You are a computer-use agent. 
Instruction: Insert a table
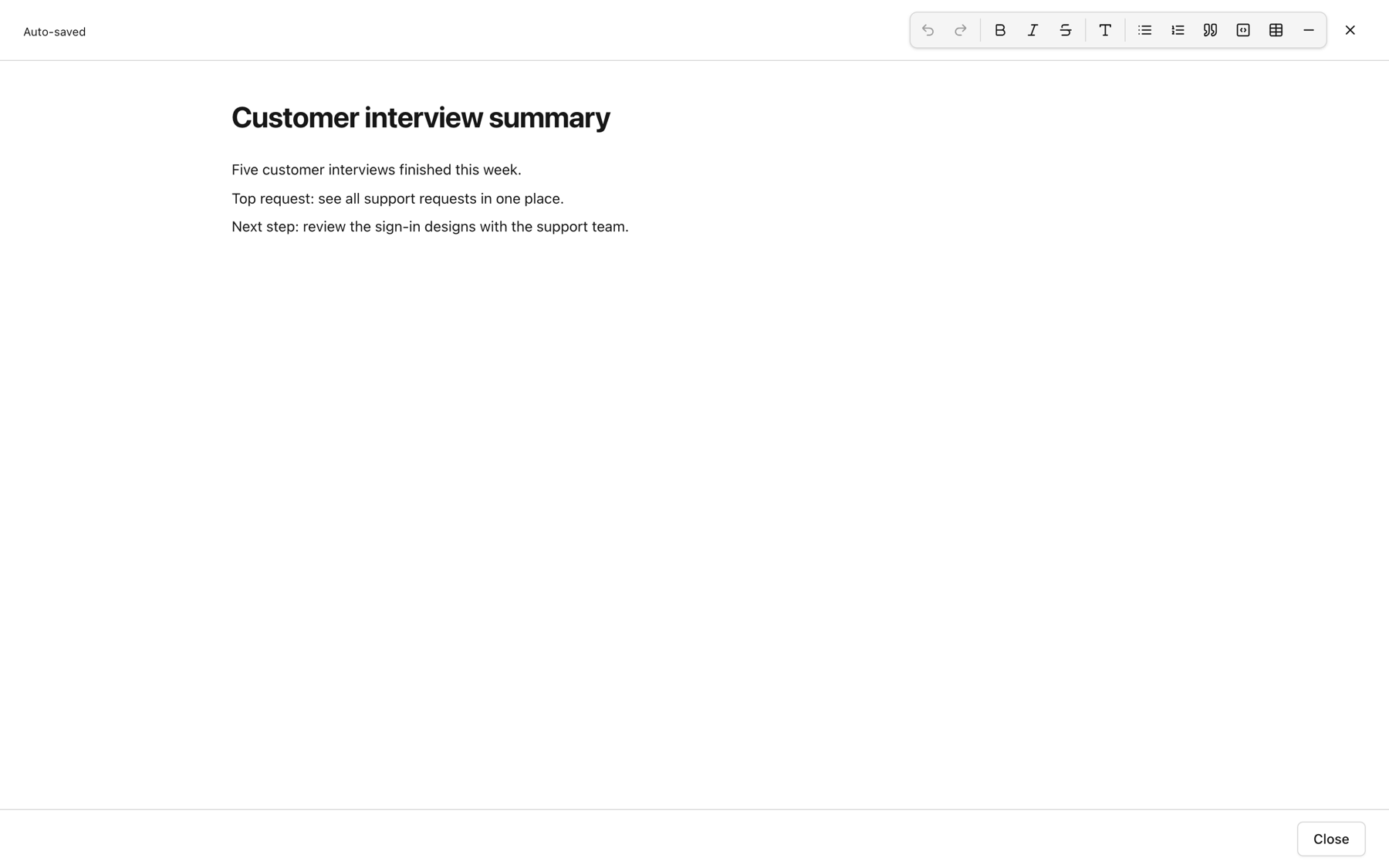(x=1276, y=30)
